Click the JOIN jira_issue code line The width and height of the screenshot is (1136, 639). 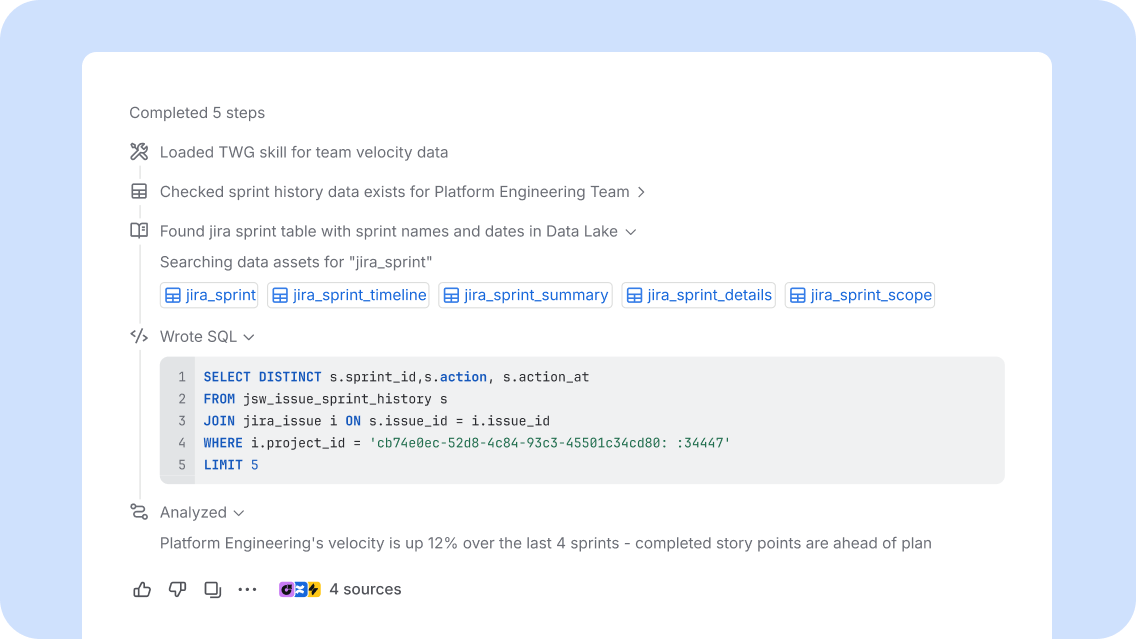tap(377, 421)
